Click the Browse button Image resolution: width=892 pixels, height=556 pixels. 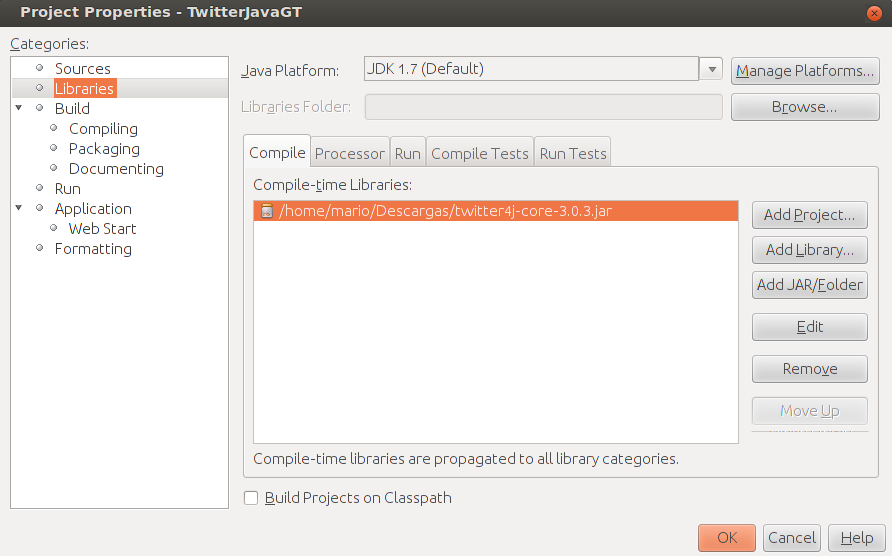click(x=805, y=107)
